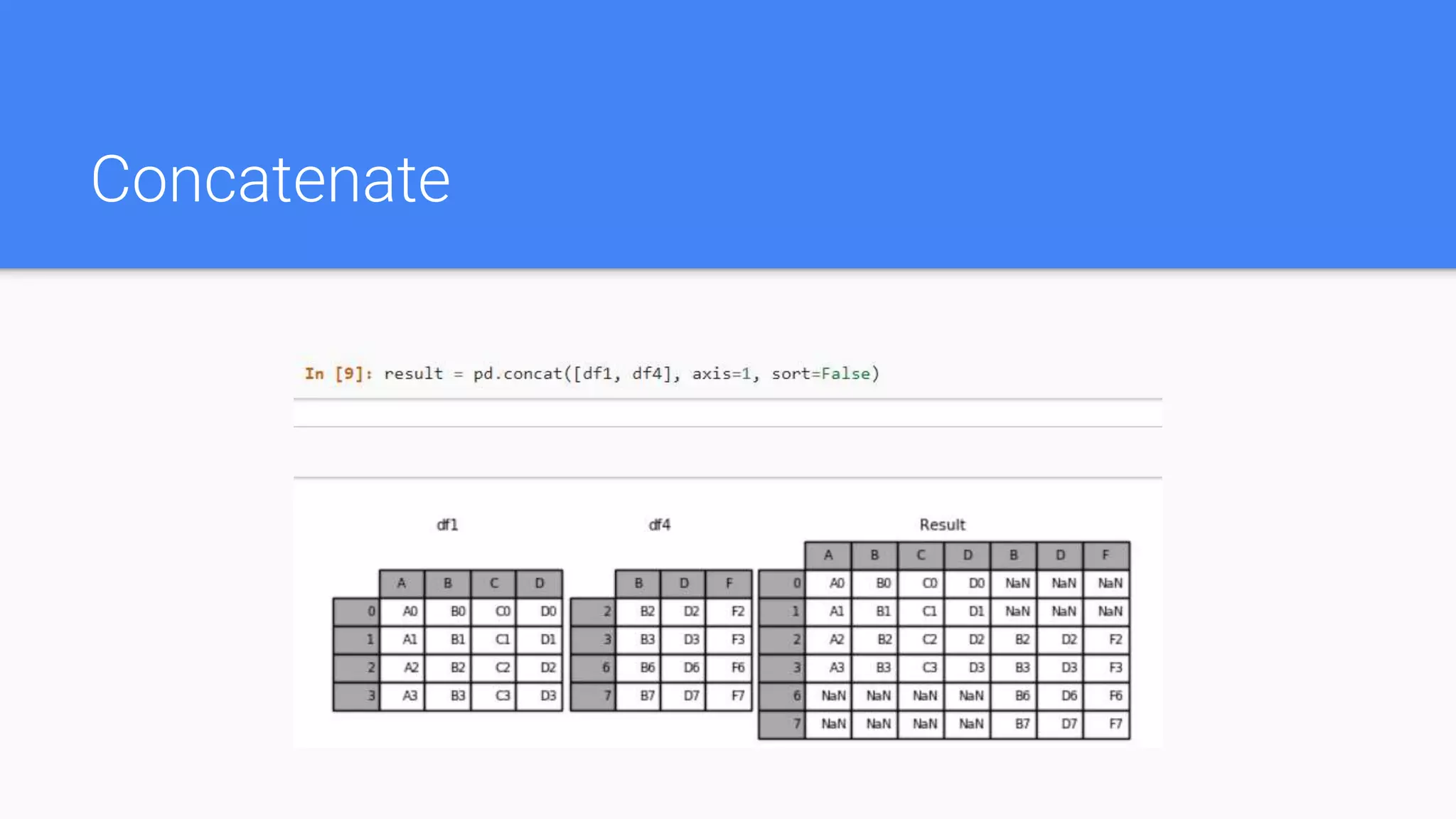
Task: Click cell 'C0' in Result table
Action: pyautogui.click(x=921, y=583)
